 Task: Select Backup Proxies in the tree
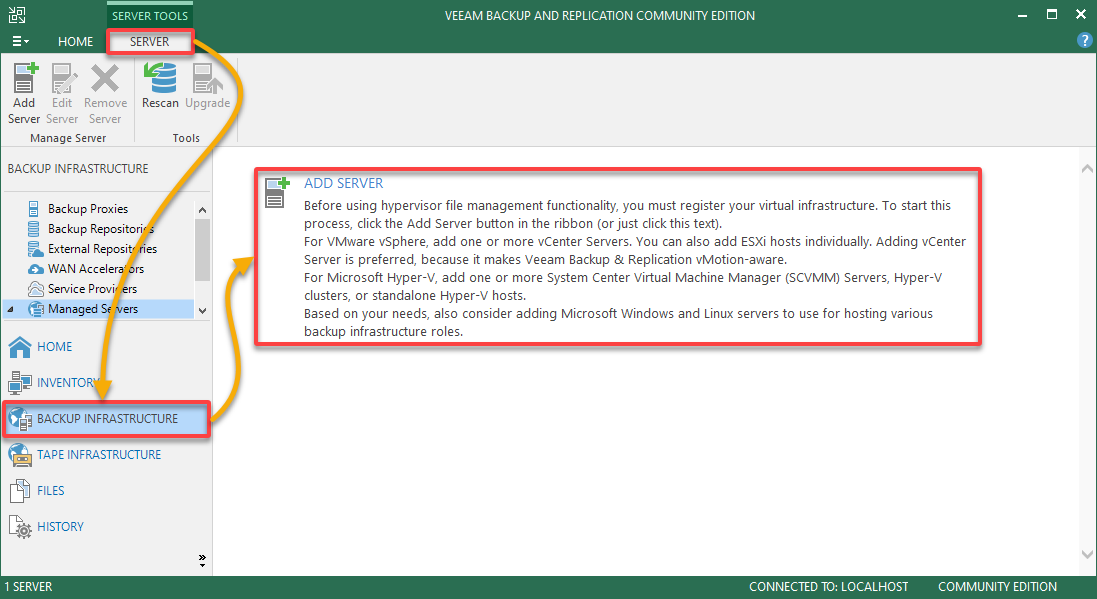tap(88, 209)
